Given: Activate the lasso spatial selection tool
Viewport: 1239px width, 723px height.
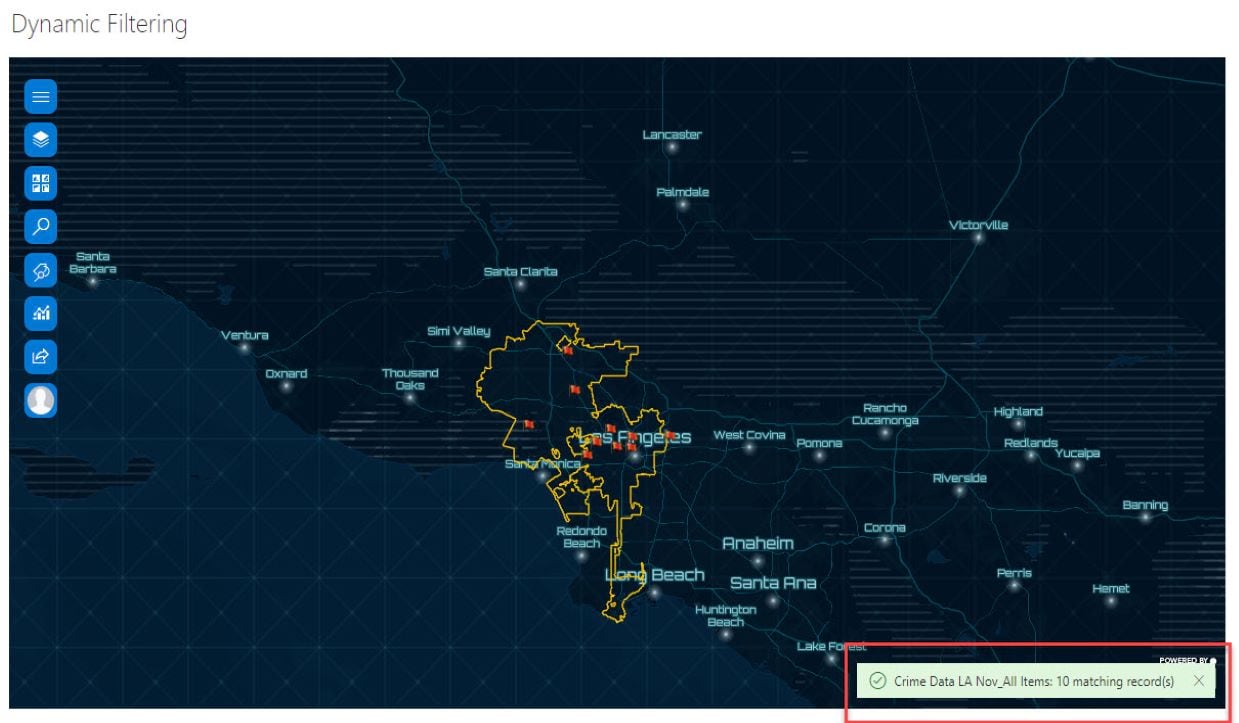Looking at the screenshot, I should pyautogui.click(x=41, y=270).
